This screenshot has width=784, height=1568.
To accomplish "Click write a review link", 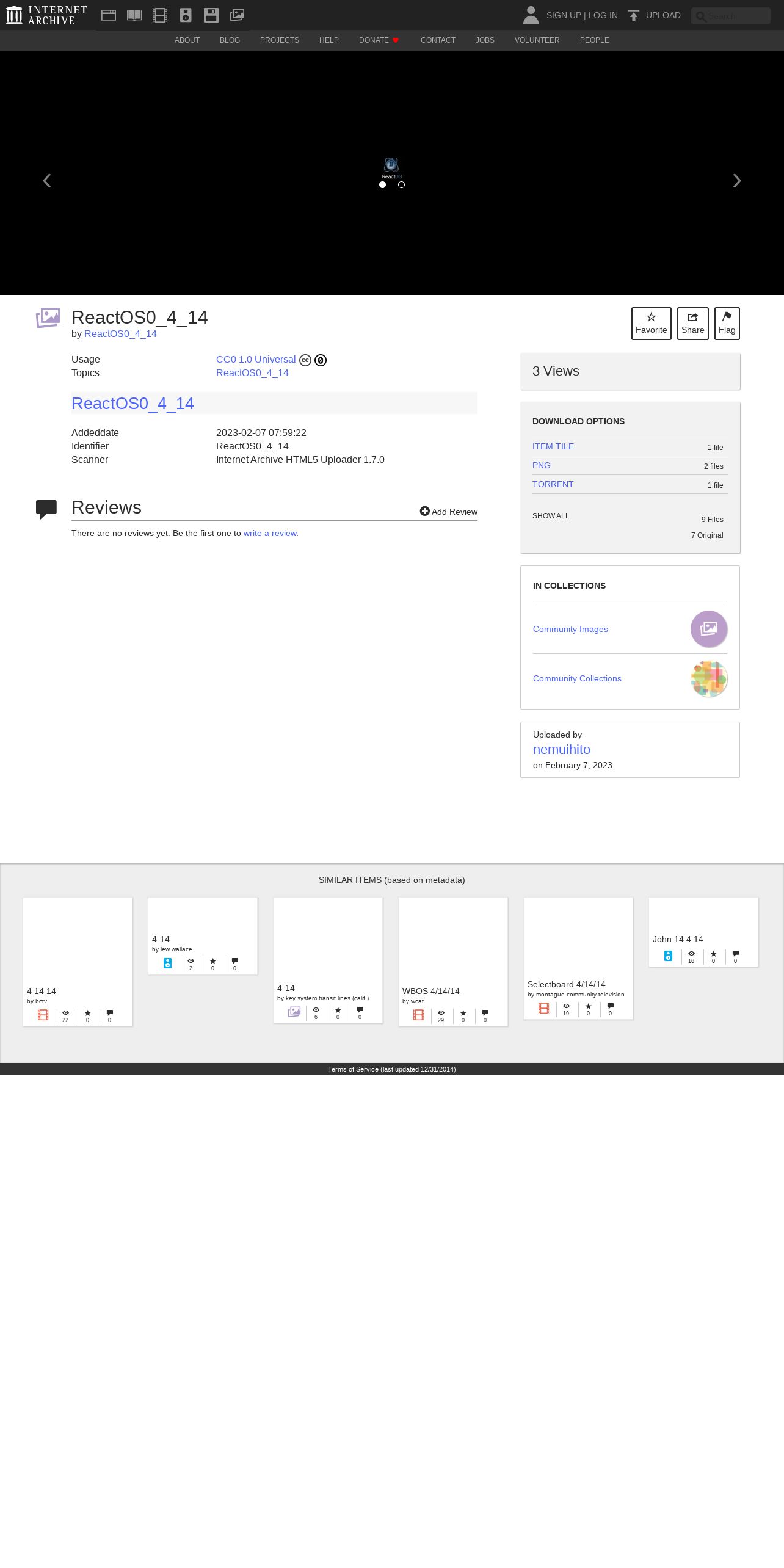I will point(270,533).
